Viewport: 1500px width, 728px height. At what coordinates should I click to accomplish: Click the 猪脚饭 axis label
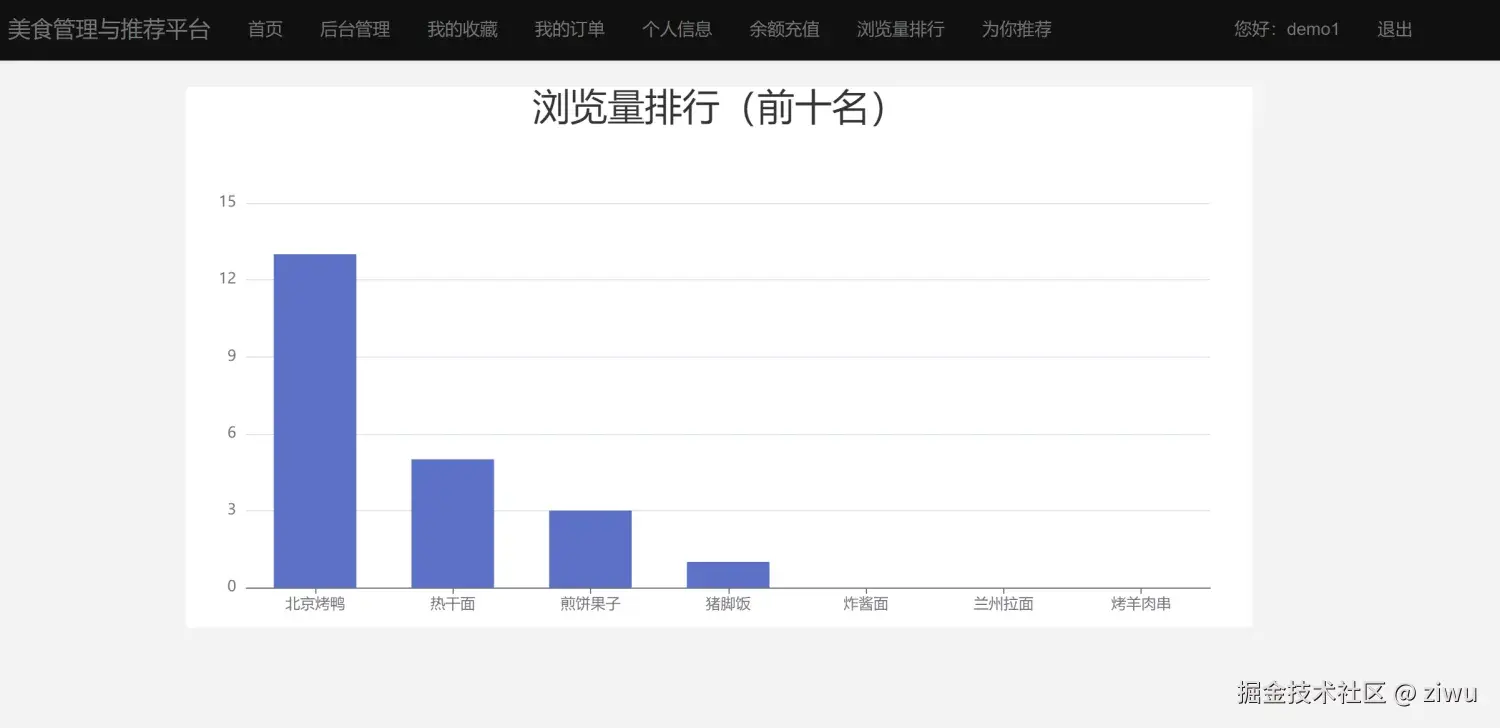[x=728, y=604]
